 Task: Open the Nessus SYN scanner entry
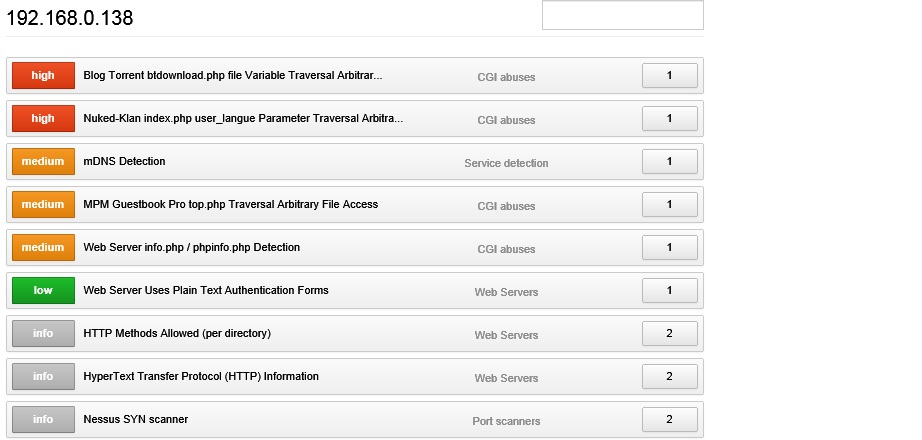click(135, 420)
